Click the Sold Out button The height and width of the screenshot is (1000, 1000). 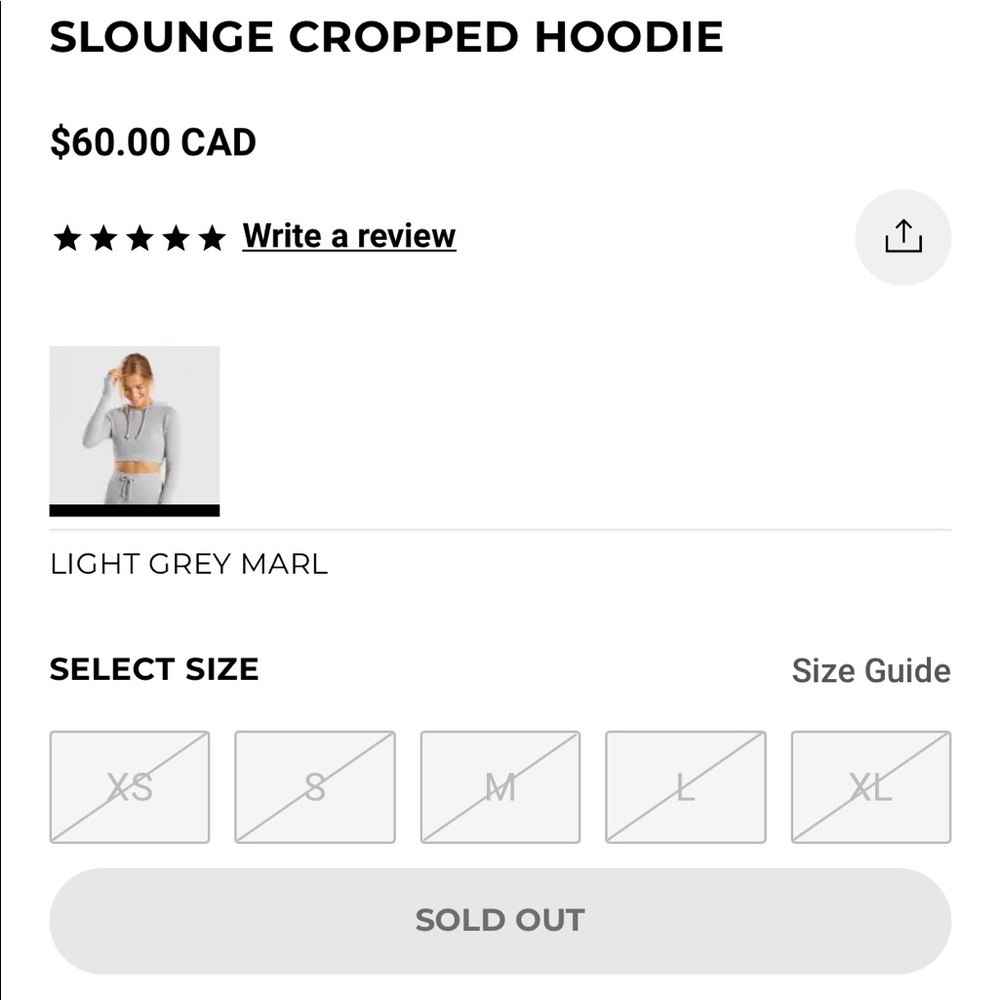500,920
